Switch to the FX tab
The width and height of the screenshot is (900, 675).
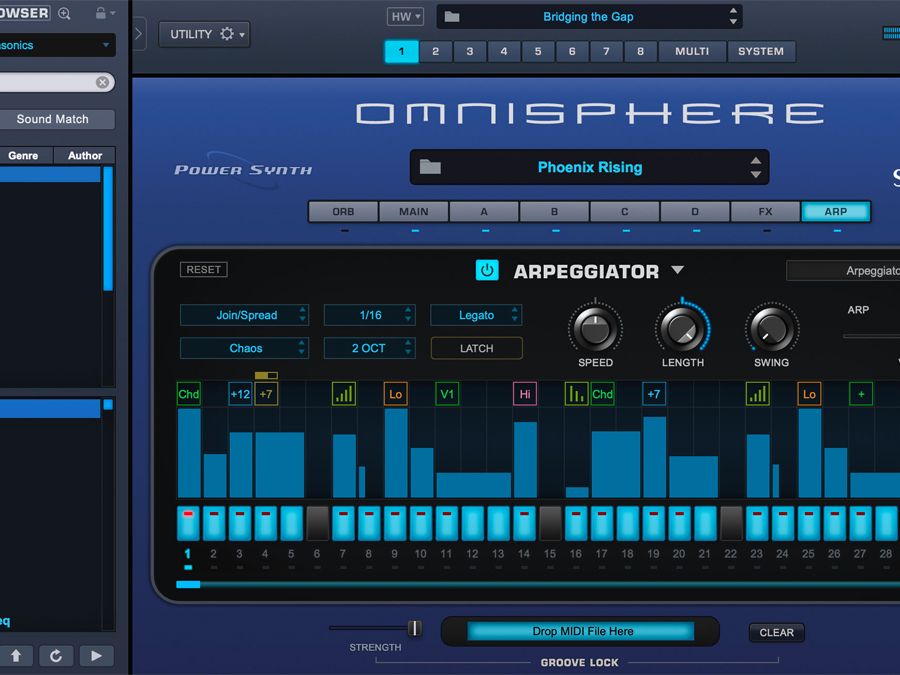[765, 211]
